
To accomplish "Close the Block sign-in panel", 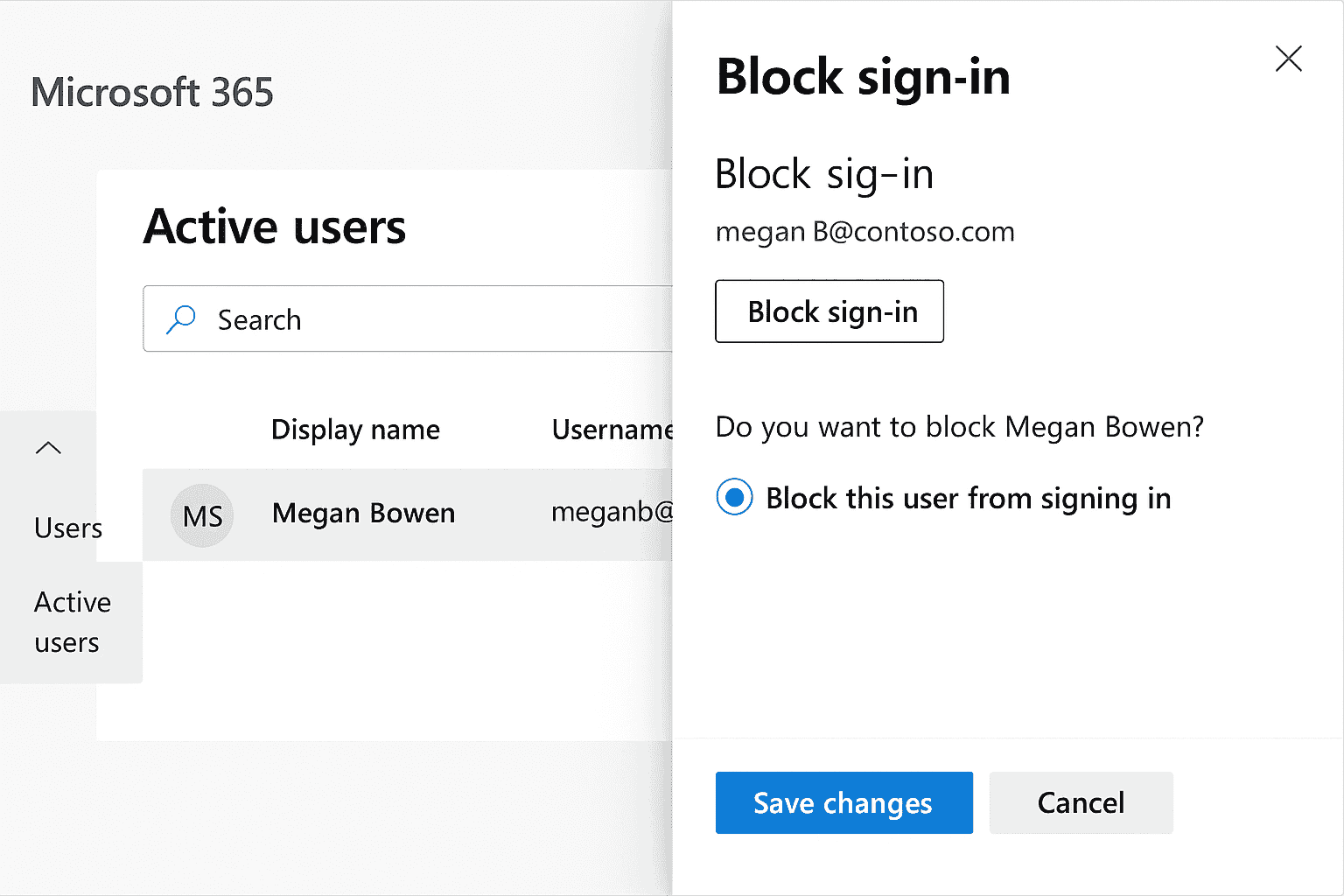I will click(1288, 59).
